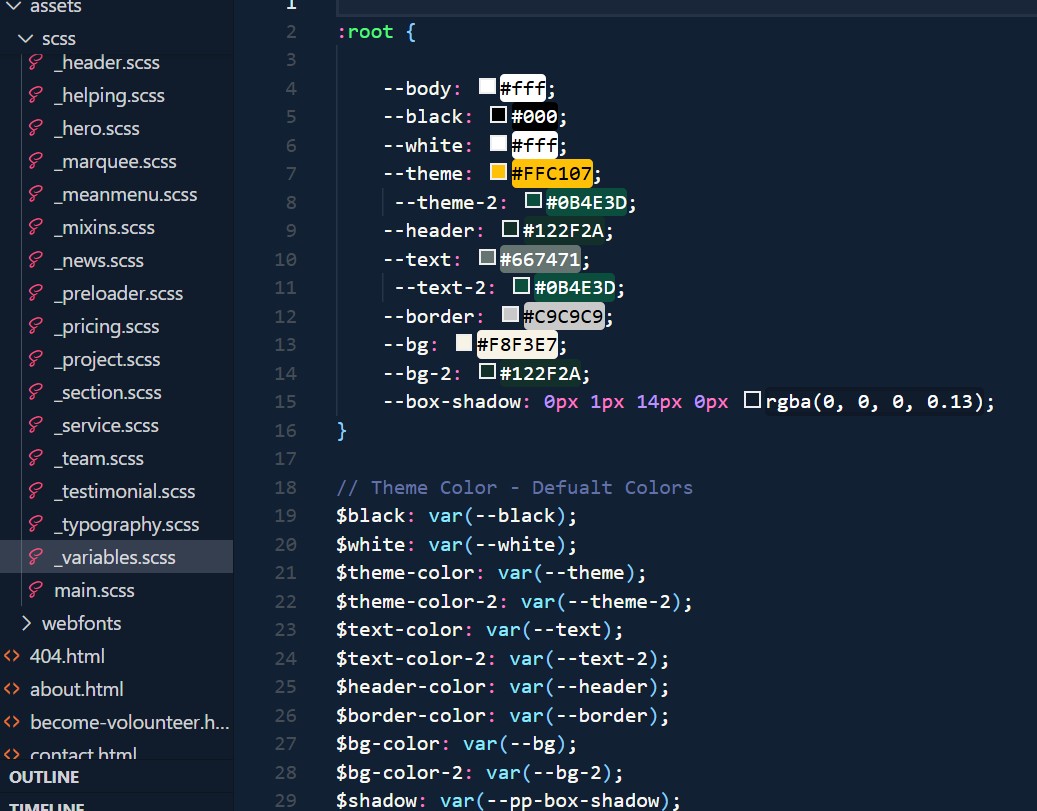
Task: Open _testimonial.scss from file tree
Action: click(x=124, y=492)
